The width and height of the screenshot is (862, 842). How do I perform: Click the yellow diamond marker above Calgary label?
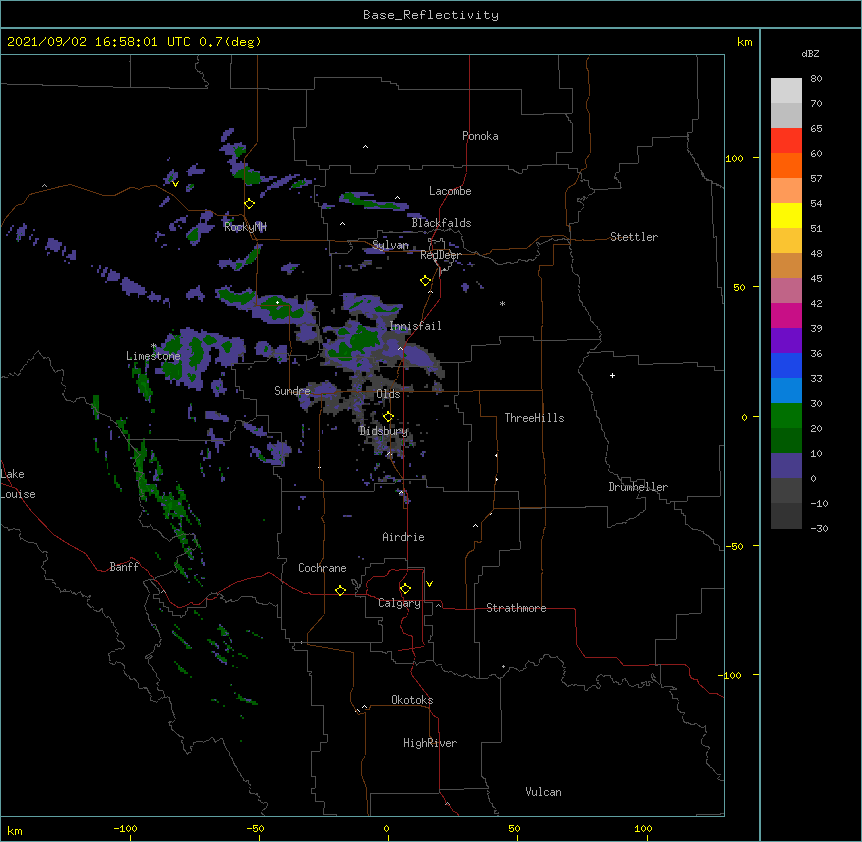coord(405,589)
